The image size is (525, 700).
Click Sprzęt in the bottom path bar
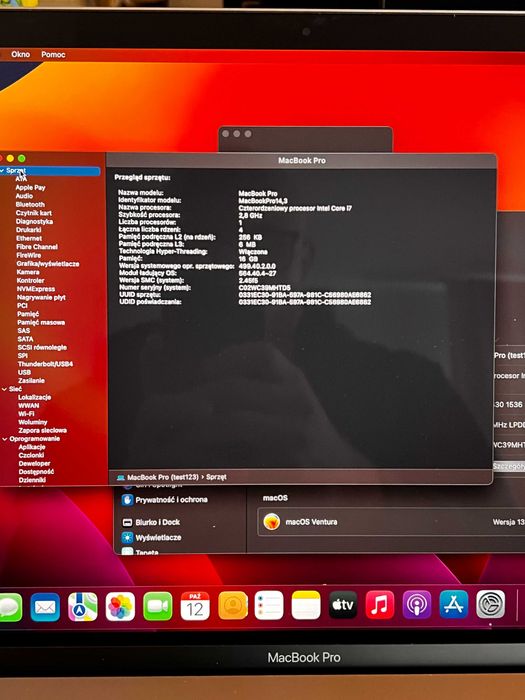click(216, 477)
